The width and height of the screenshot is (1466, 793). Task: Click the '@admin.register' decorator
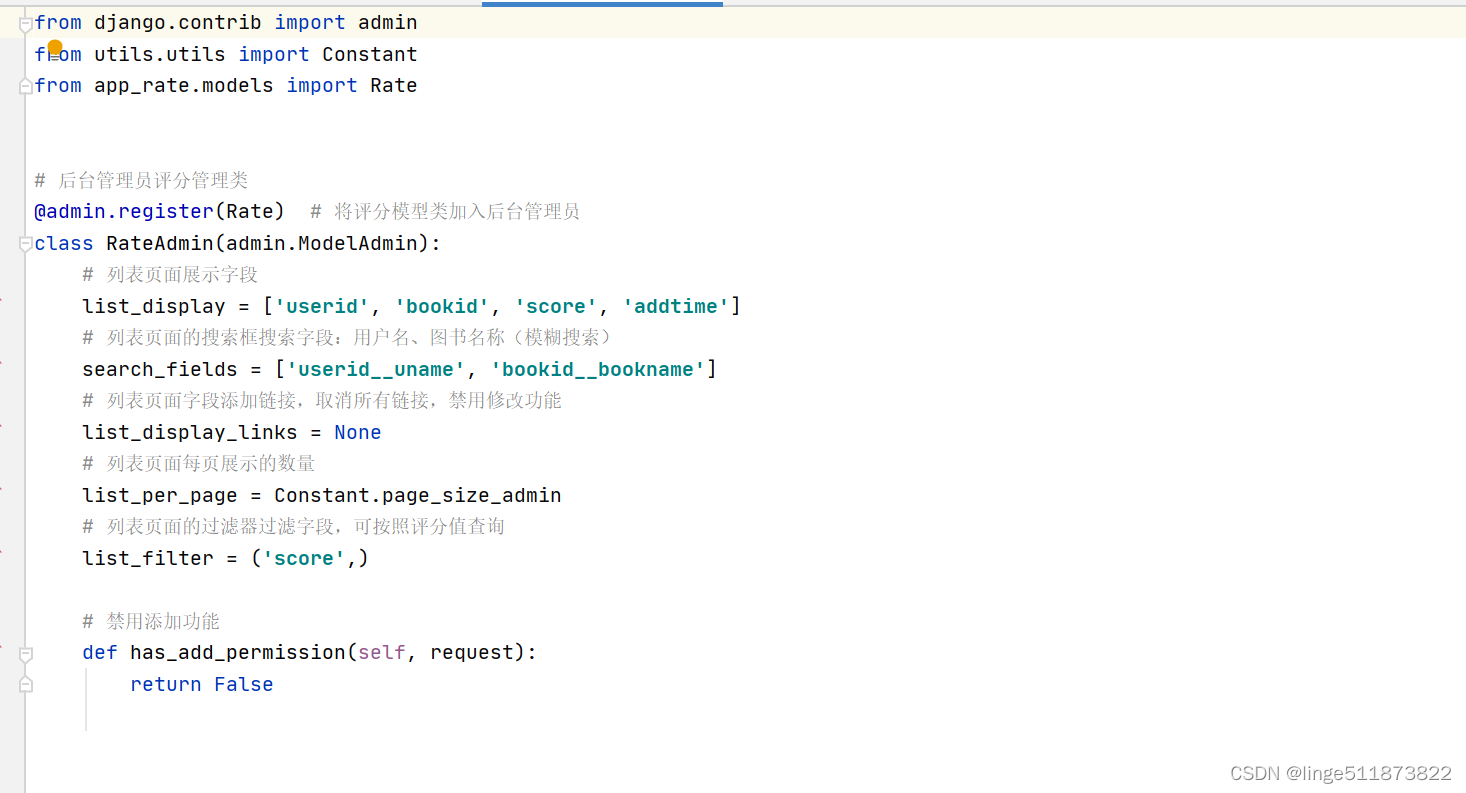tap(124, 211)
